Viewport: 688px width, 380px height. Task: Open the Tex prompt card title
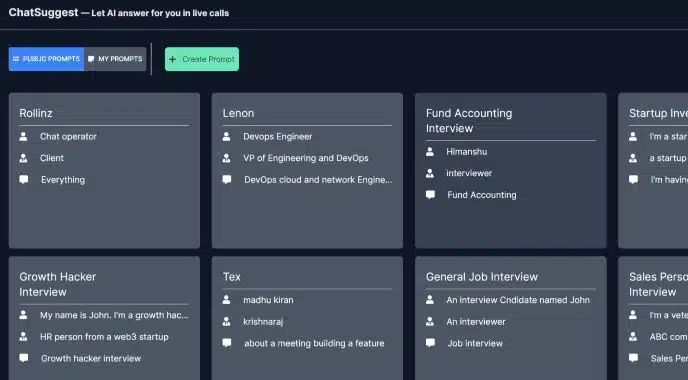tap(232, 277)
